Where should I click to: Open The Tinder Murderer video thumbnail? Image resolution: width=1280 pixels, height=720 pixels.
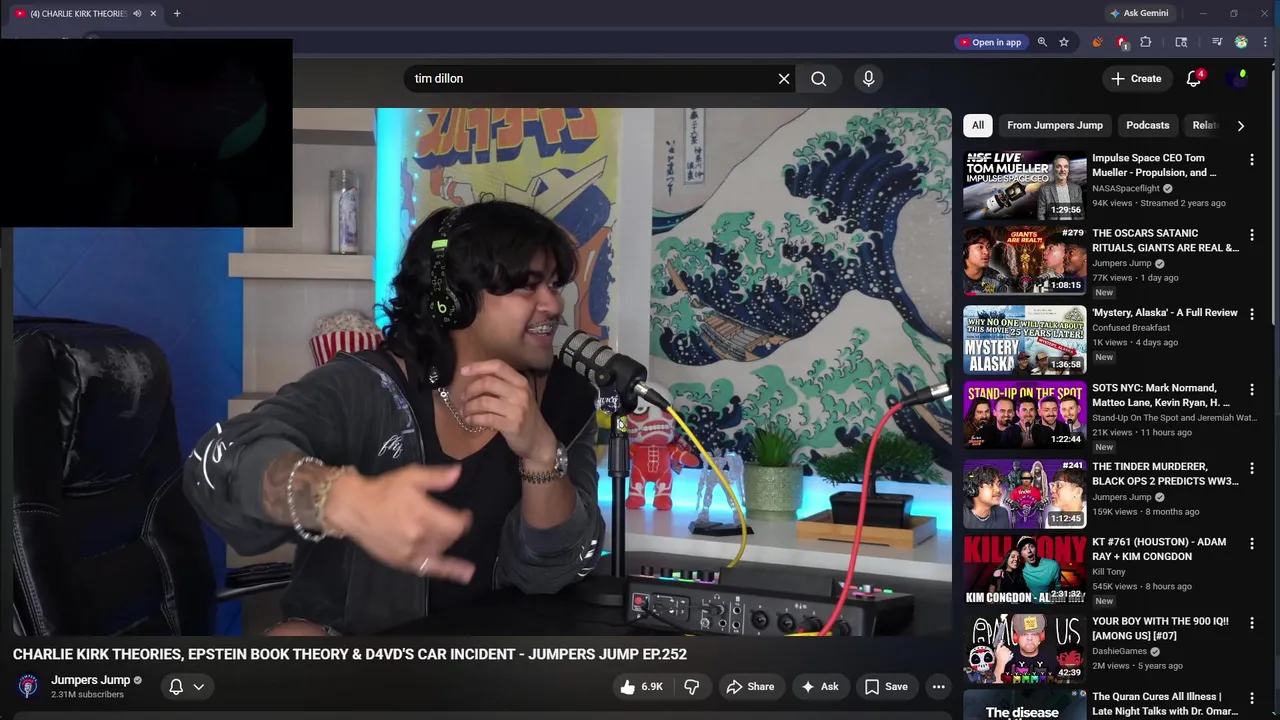tap(1024, 493)
